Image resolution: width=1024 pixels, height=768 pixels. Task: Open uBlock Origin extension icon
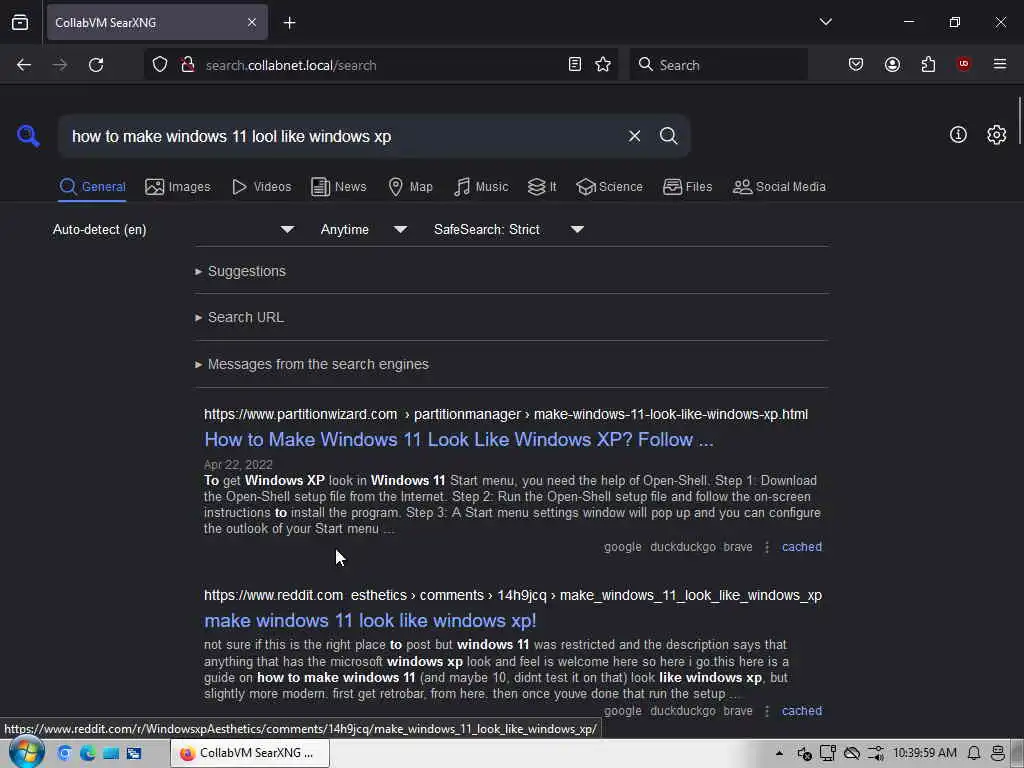963,64
